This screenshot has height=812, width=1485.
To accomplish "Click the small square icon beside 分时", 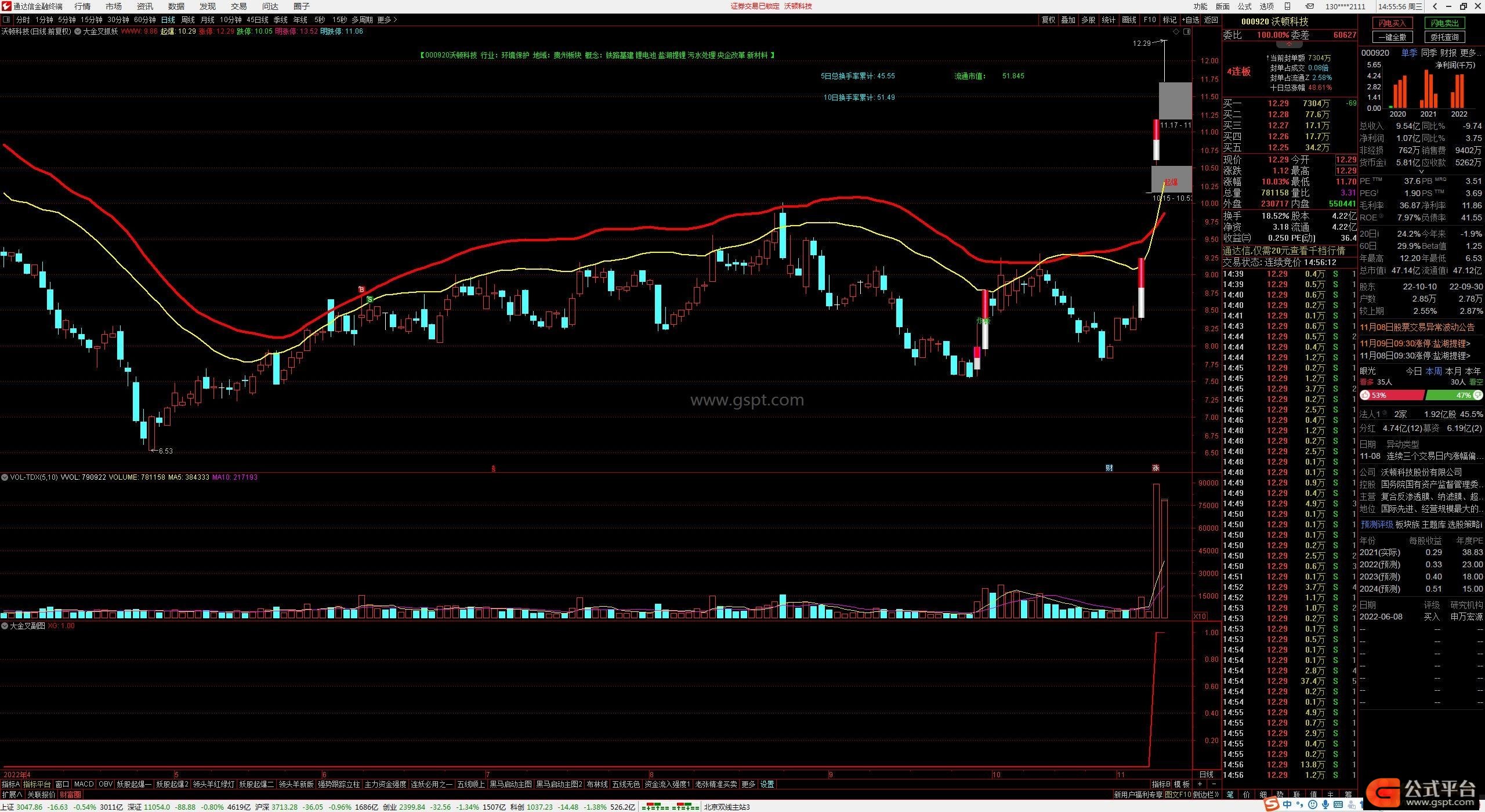I will pyautogui.click(x=7, y=20).
